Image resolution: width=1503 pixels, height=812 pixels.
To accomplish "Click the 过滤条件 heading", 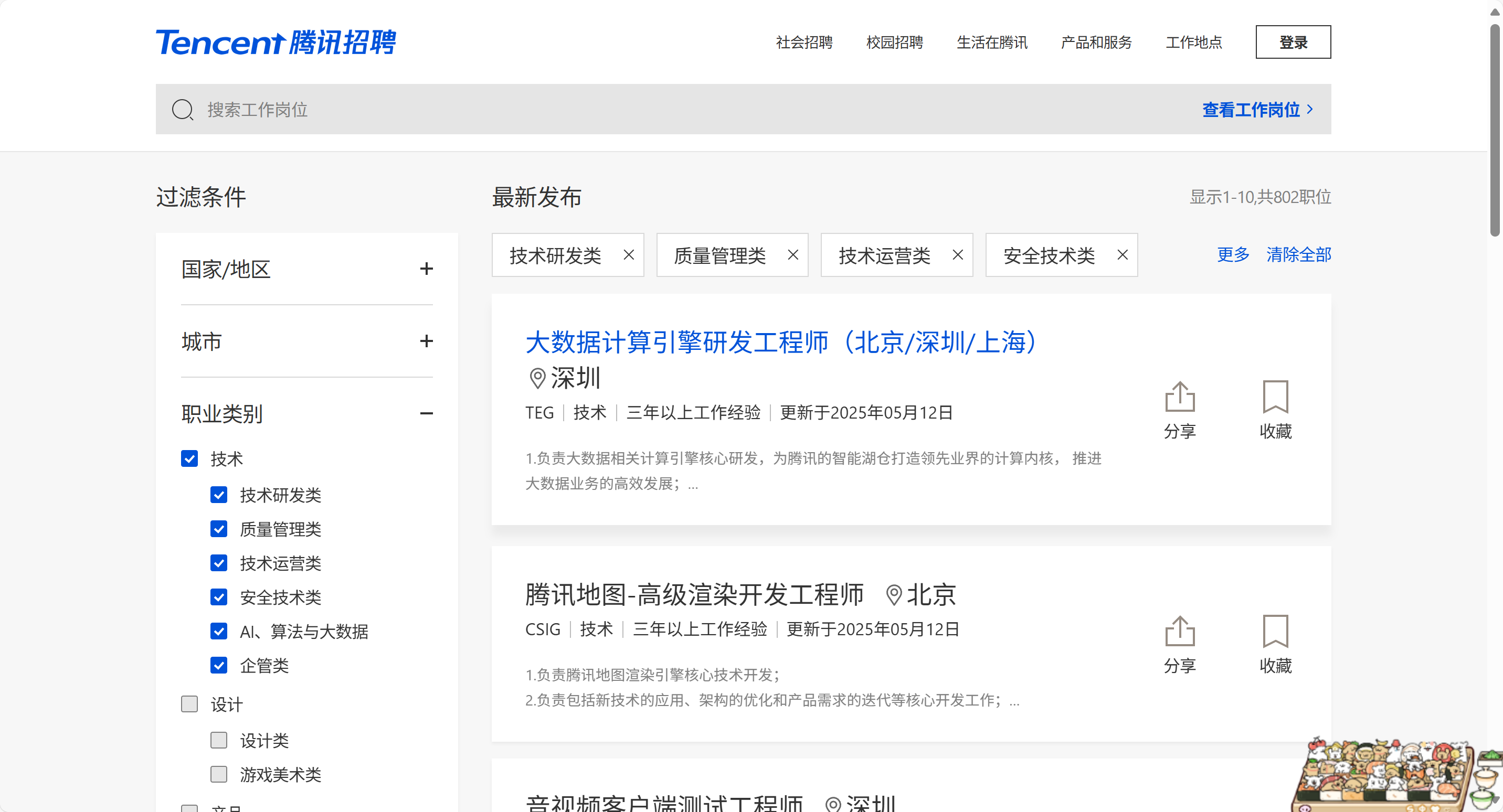I will 200,197.
